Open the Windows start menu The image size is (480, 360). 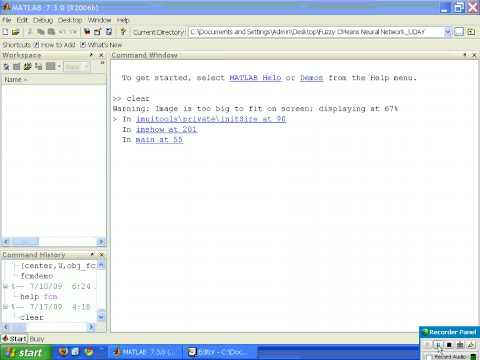(25, 352)
